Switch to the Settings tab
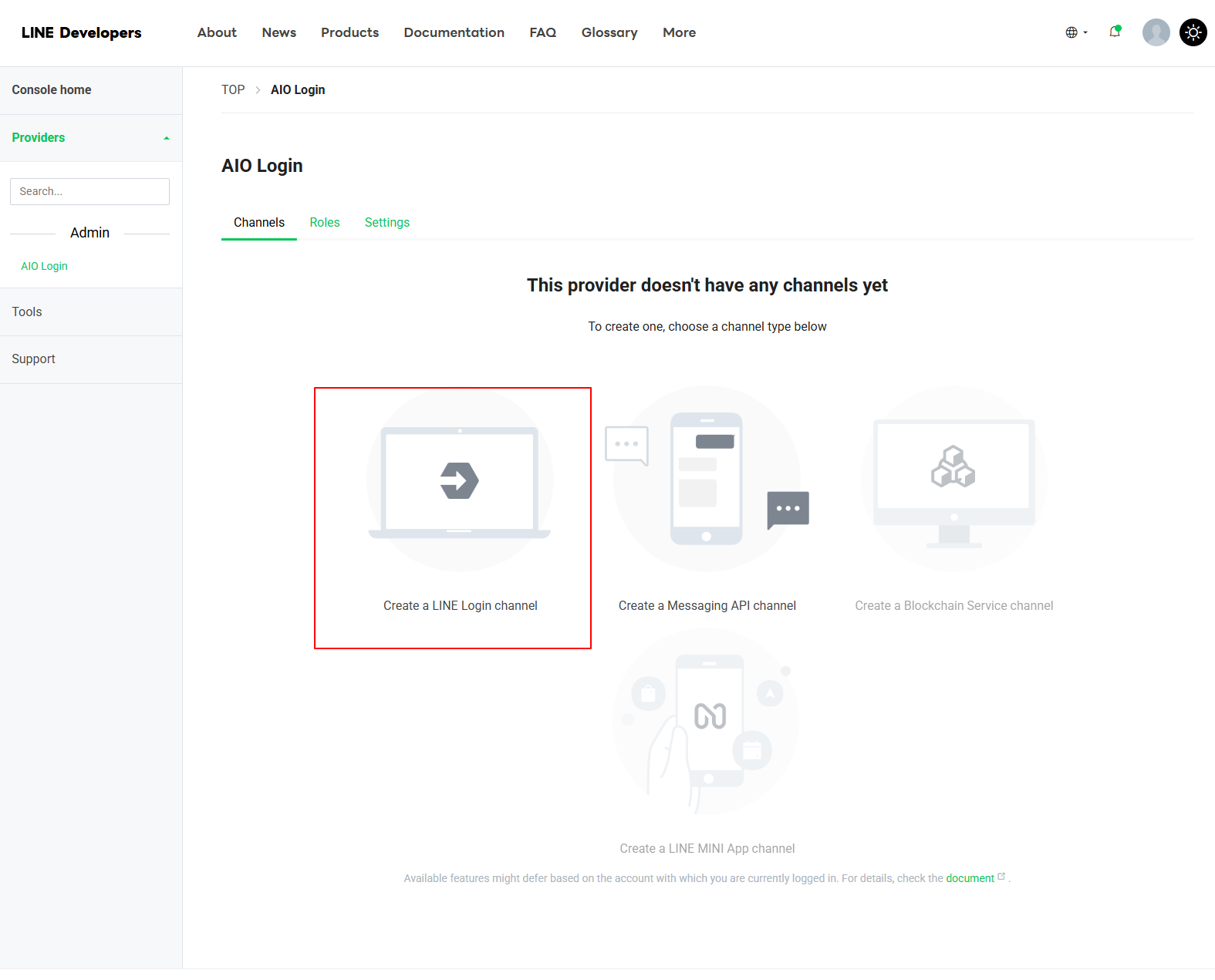Image resolution: width=1215 pixels, height=980 pixels. [386, 222]
